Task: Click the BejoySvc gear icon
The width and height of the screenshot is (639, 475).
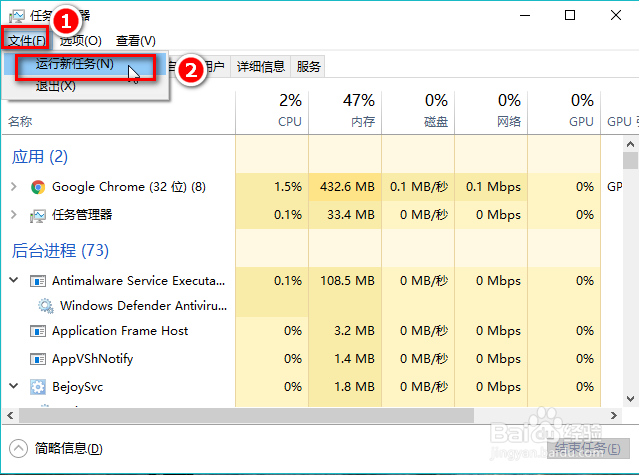Action: coord(38,387)
